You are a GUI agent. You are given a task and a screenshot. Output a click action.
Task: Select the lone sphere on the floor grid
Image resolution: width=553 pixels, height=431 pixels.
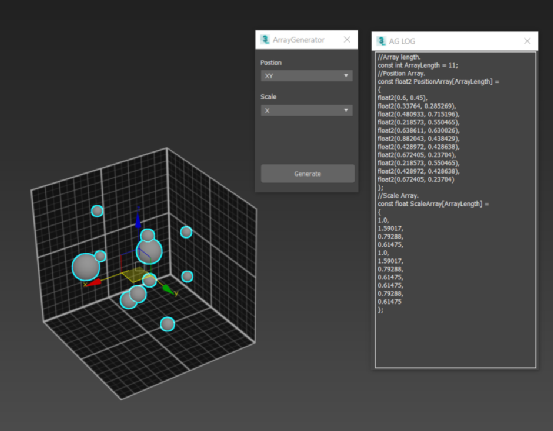(168, 324)
